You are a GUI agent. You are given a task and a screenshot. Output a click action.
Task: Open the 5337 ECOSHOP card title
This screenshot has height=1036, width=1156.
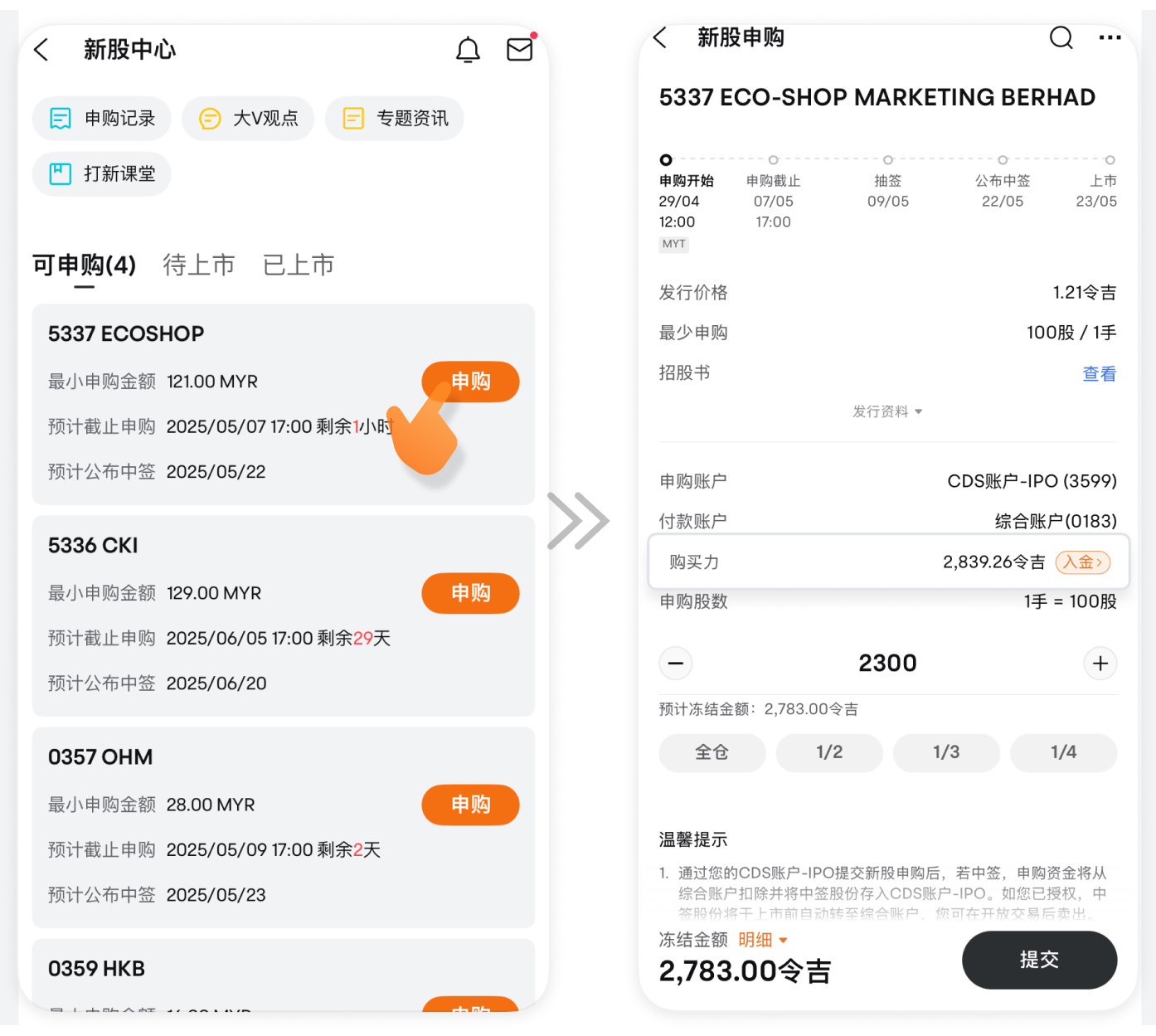click(126, 334)
